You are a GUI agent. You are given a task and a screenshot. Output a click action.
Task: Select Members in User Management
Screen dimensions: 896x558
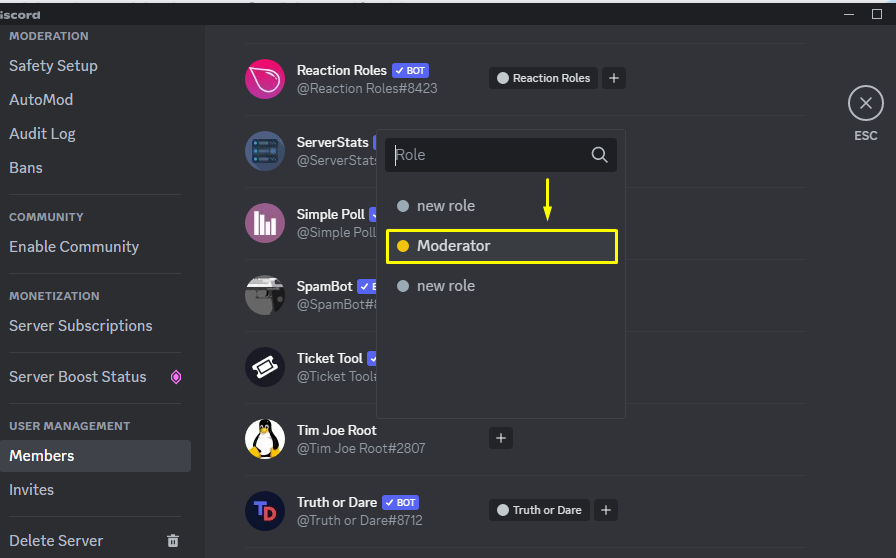tap(95, 456)
